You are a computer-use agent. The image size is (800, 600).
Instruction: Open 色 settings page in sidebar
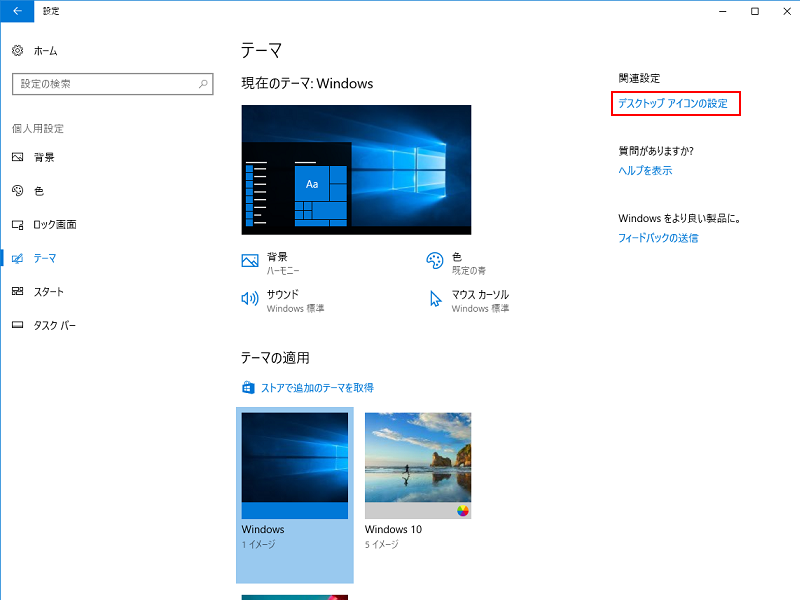[x=39, y=191]
